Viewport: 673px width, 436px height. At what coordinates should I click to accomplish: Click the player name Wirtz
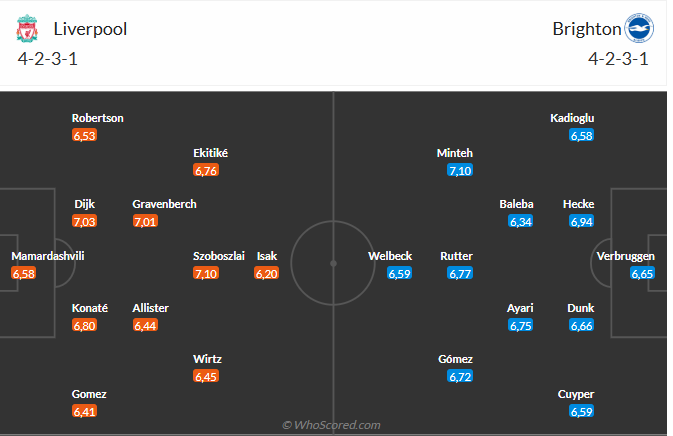click(209, 359)
